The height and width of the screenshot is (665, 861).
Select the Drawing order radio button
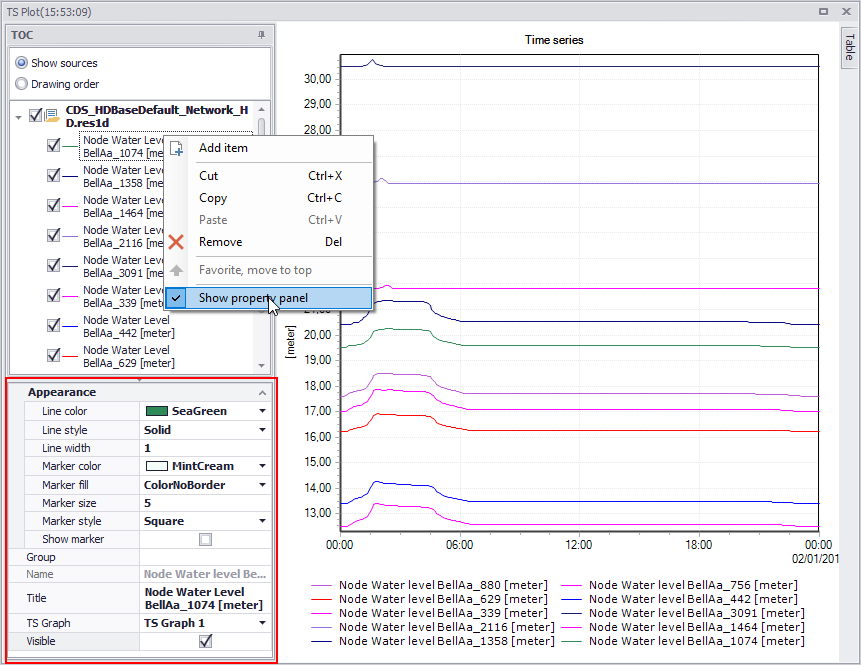21,83
